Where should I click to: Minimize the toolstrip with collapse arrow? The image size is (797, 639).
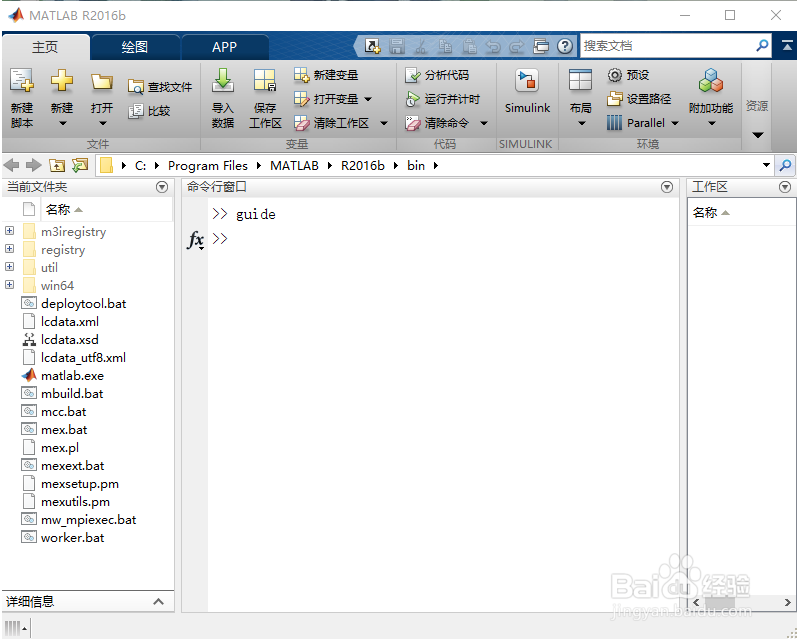[787, 46]
